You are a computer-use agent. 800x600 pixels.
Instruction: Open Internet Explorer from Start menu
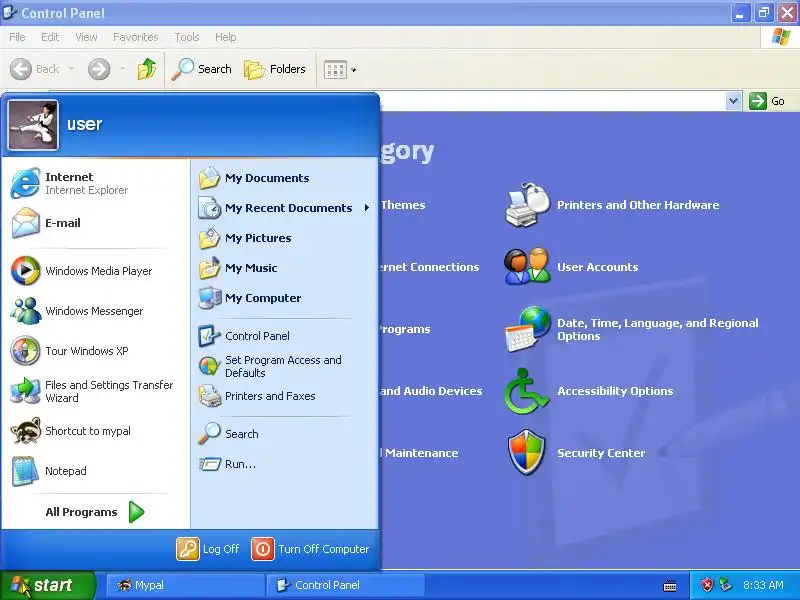(x=95, y=183)
